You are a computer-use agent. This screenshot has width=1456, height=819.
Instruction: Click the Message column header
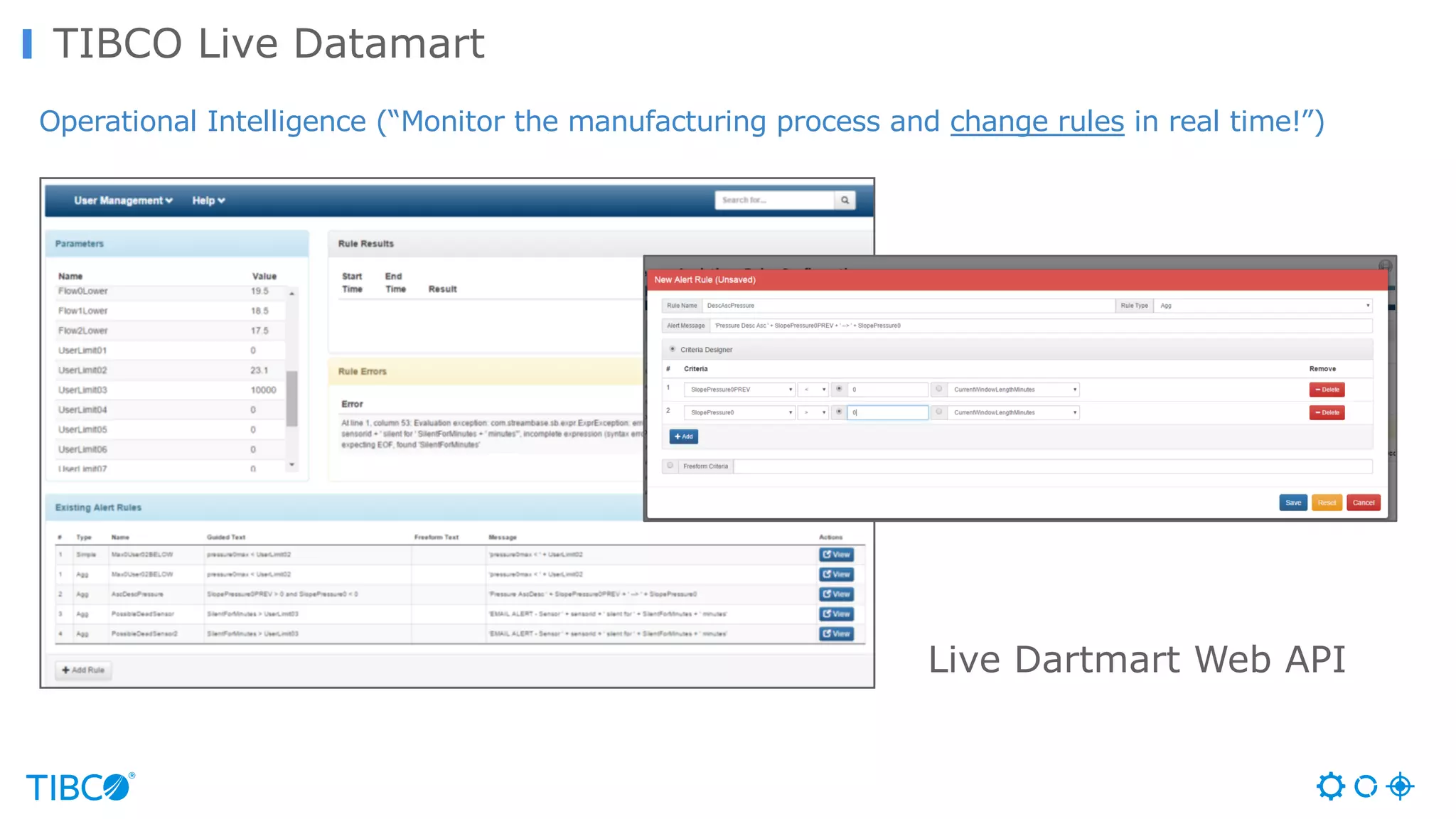point(503,537)
